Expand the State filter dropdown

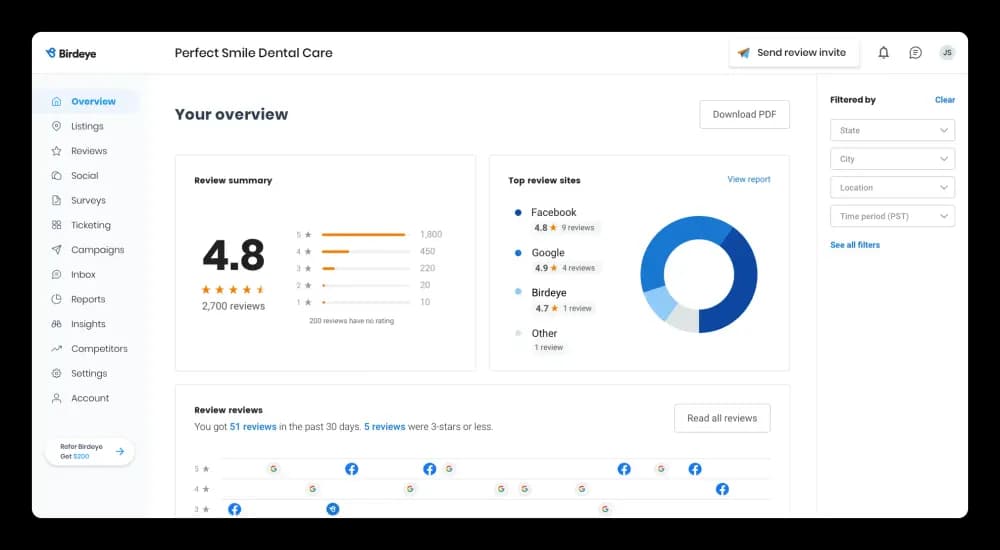coord(892,130)
